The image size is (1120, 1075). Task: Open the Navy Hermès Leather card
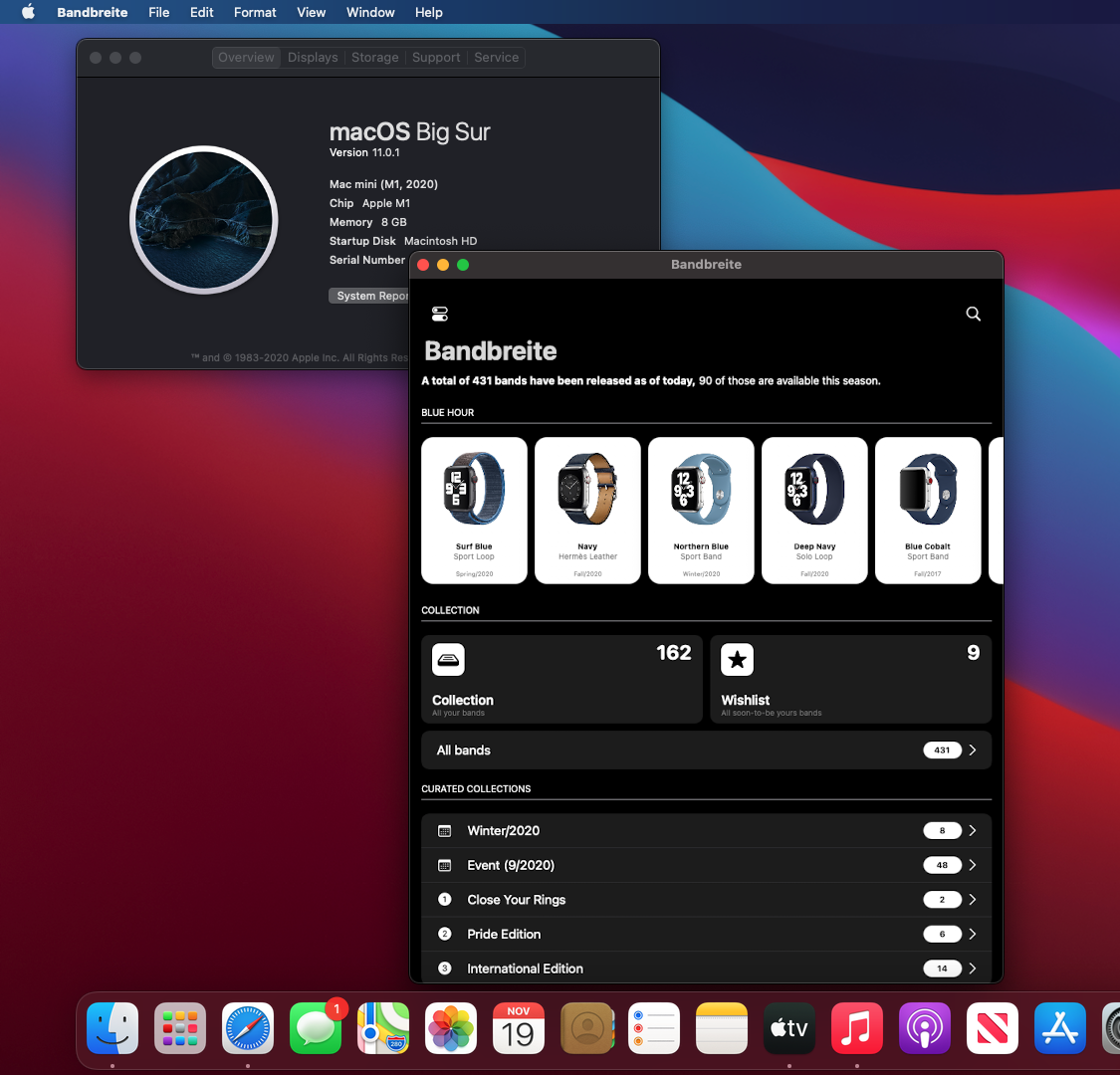point(587,510)
